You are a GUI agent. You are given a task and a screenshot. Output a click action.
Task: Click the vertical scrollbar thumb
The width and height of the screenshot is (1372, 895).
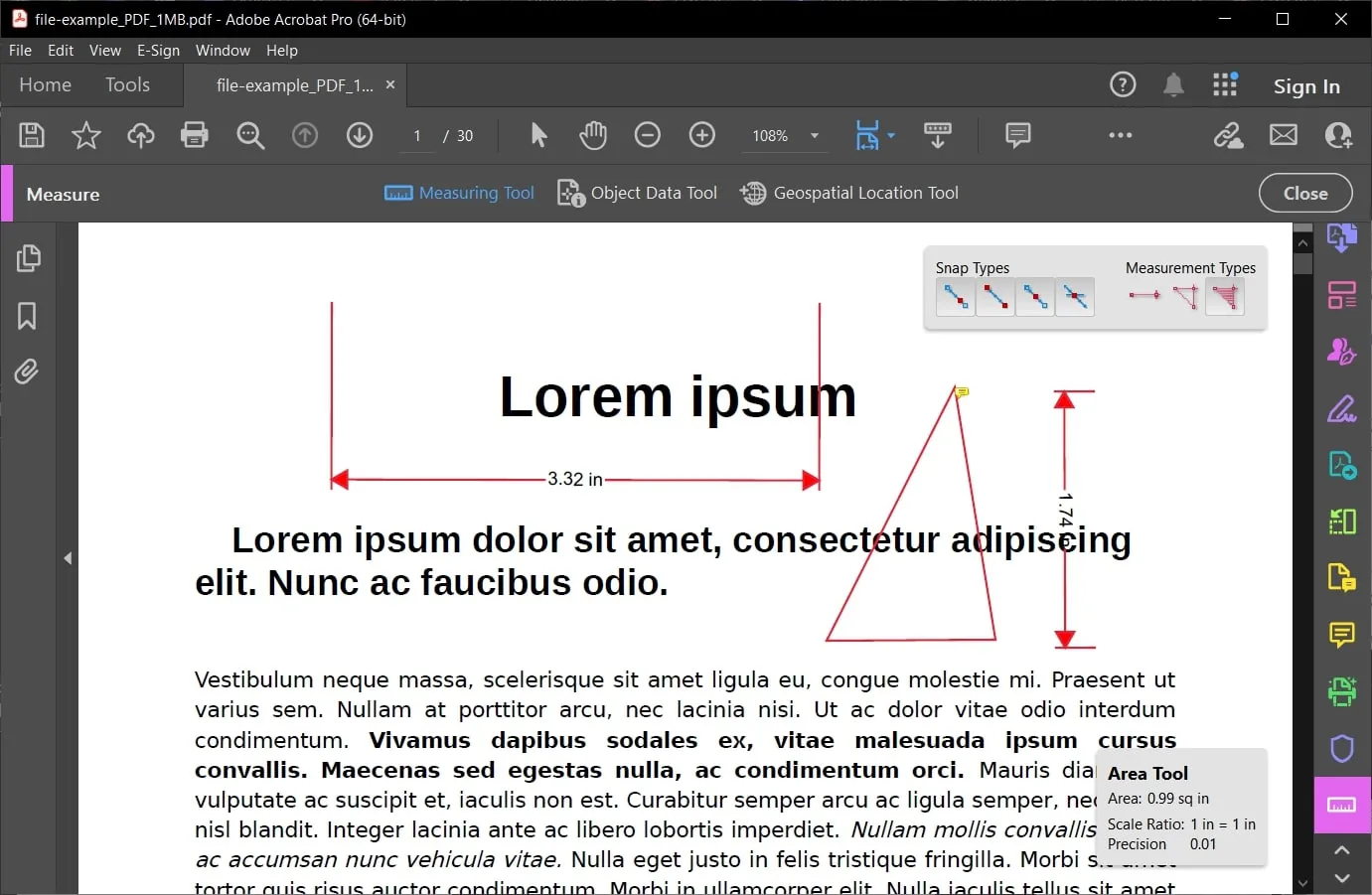coord(1303,264)
